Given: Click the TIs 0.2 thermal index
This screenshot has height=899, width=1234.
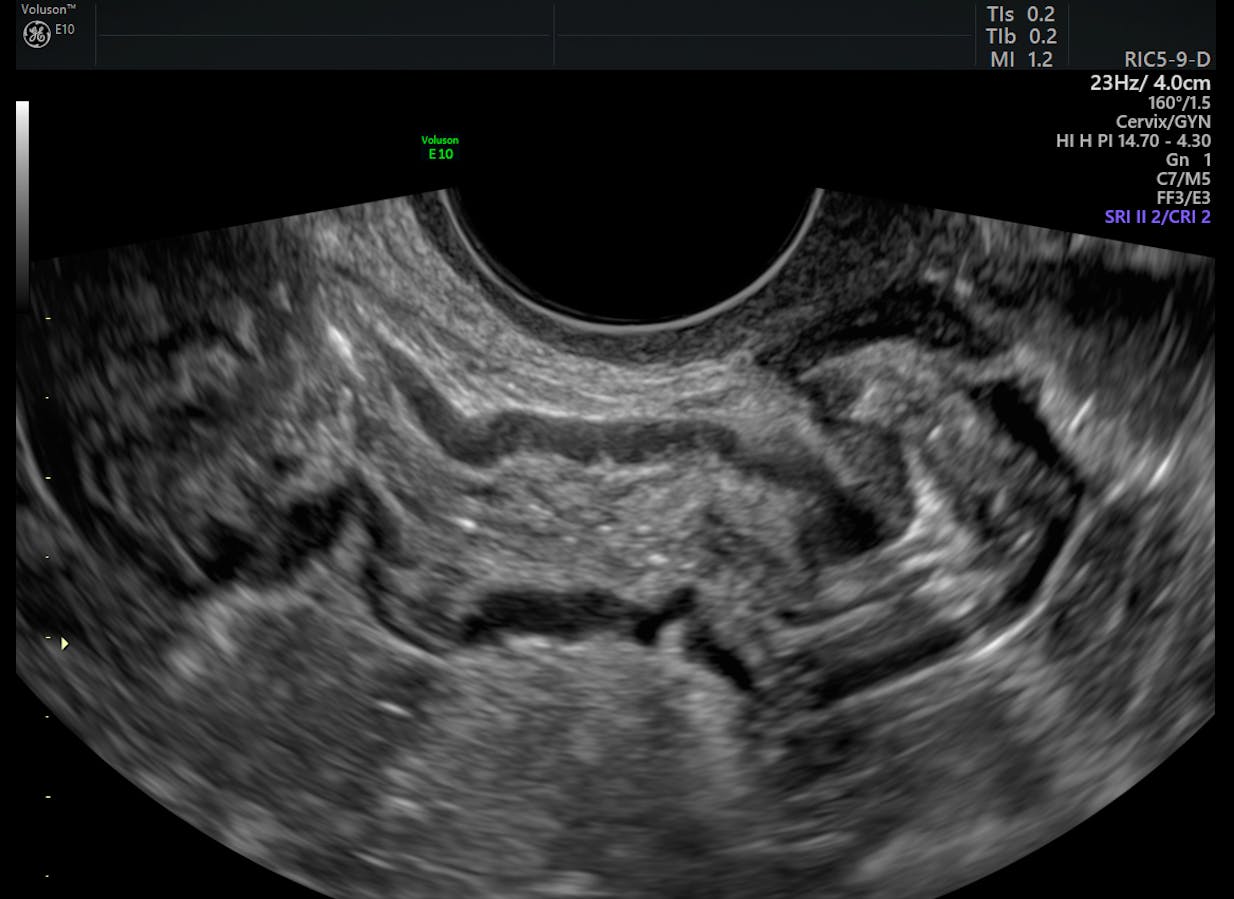Looking at the screenshot, I should click(1020, 14).
